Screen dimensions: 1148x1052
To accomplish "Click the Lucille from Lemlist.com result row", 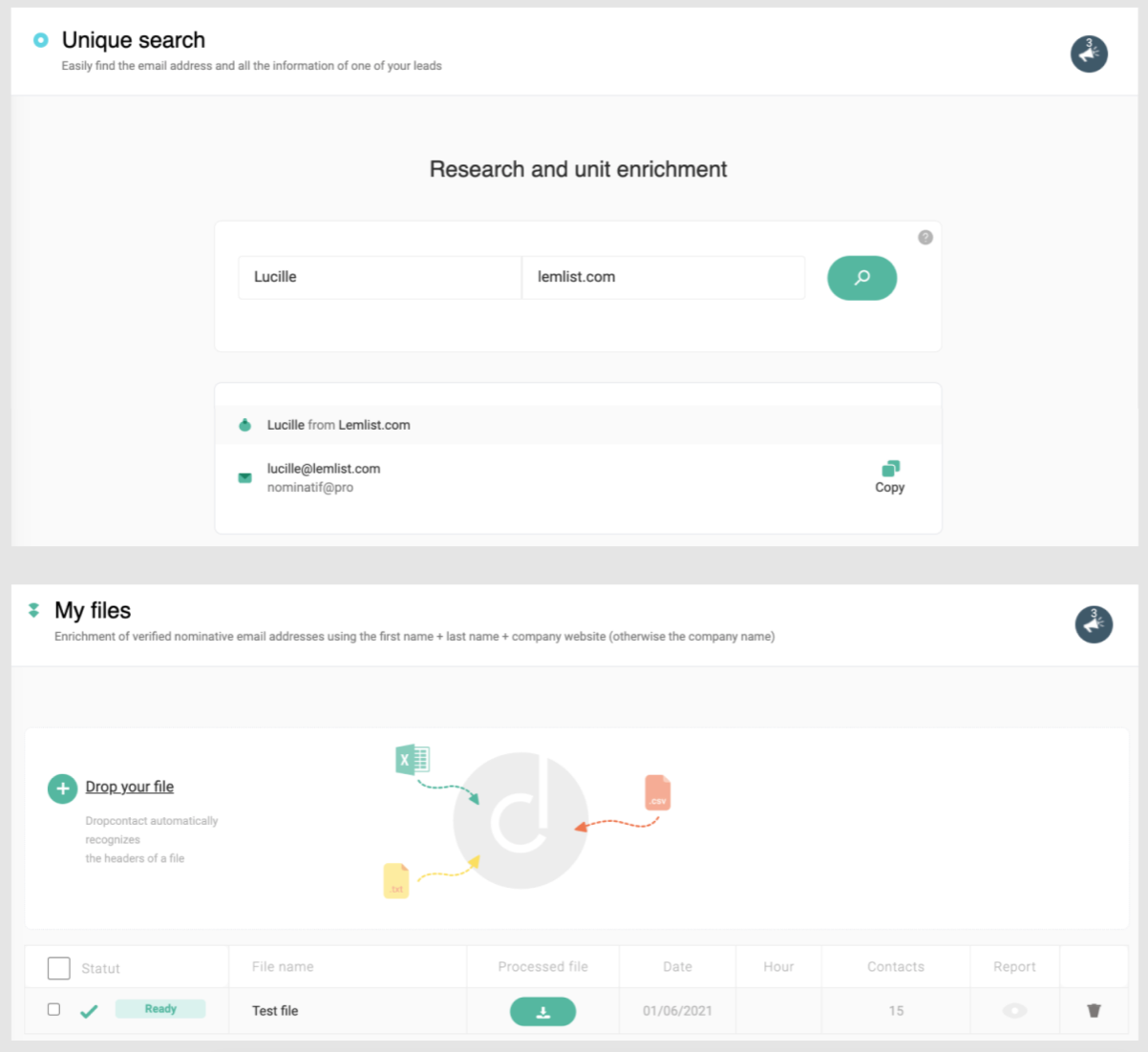I will (x=578, y=425).
